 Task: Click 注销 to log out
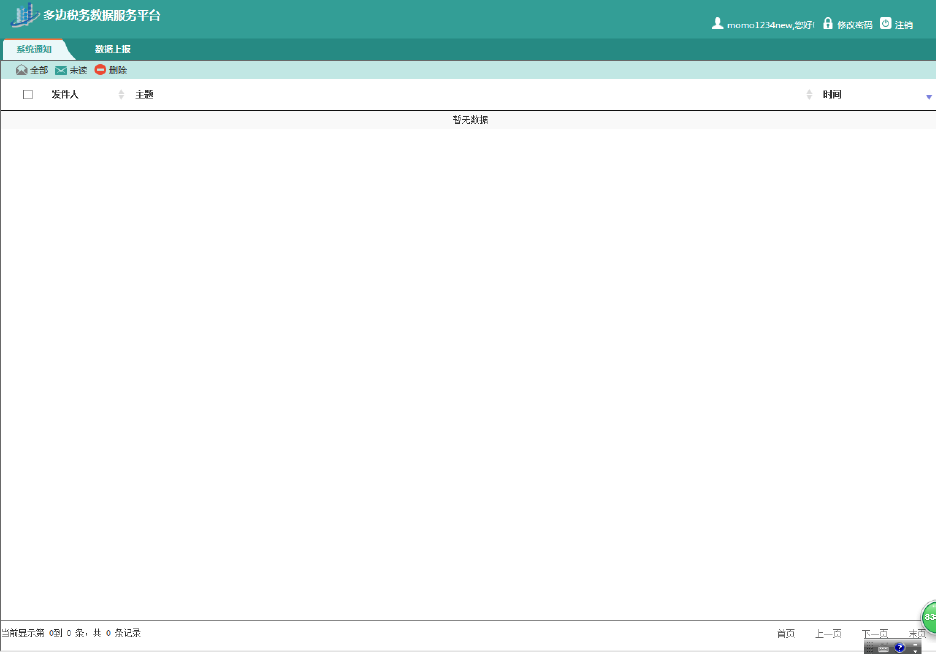[904, 24]
